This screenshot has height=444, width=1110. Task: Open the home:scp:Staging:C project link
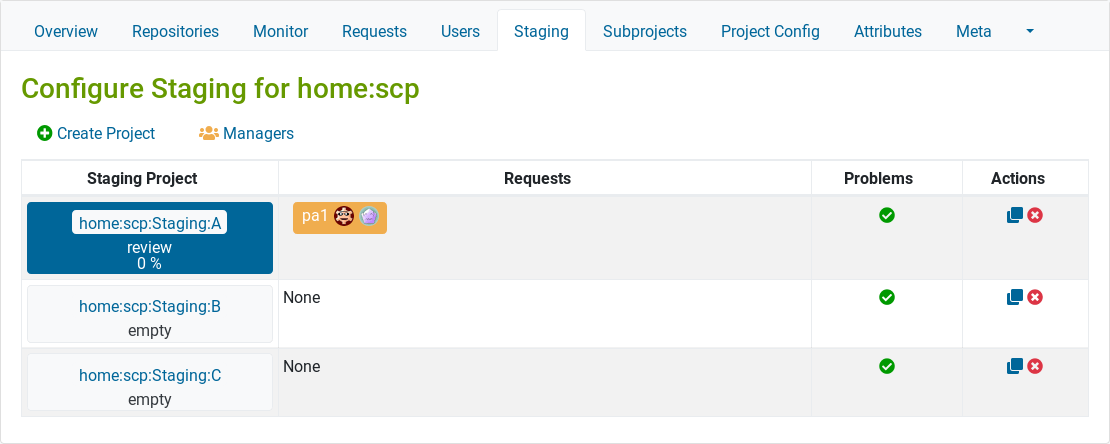[150, 375]
